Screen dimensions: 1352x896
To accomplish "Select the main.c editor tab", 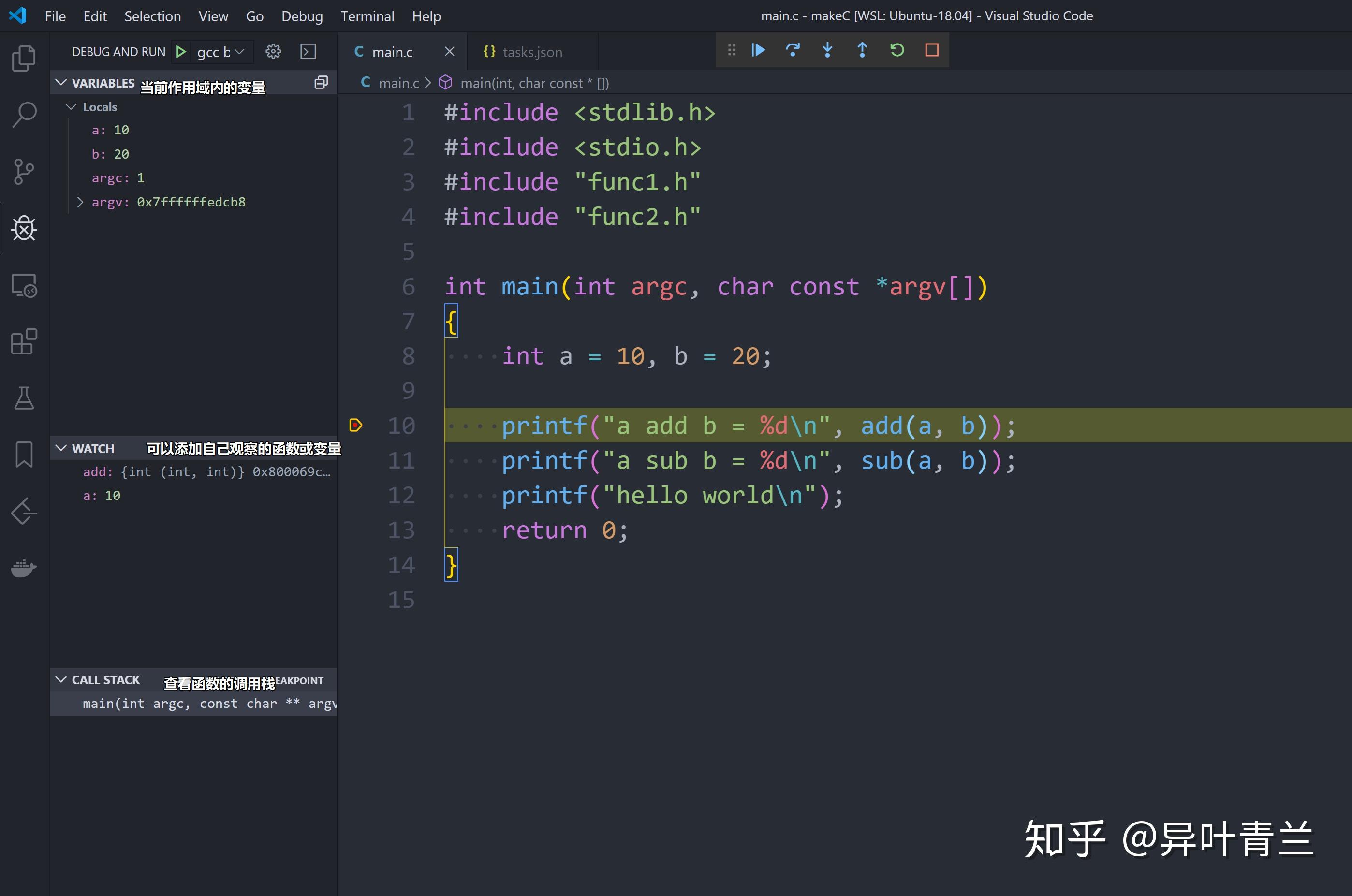I will click(x=393, y=50).
